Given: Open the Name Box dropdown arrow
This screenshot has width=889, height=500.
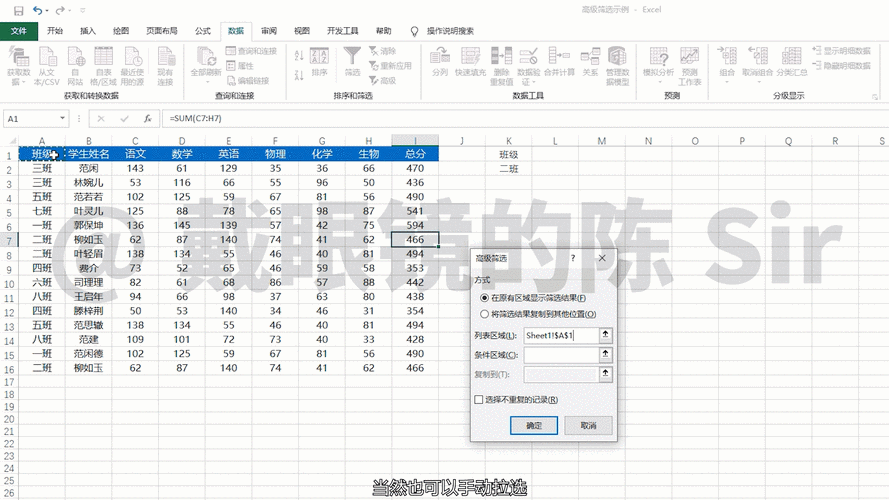Looking at the screenshot, I should coord(62,118).
